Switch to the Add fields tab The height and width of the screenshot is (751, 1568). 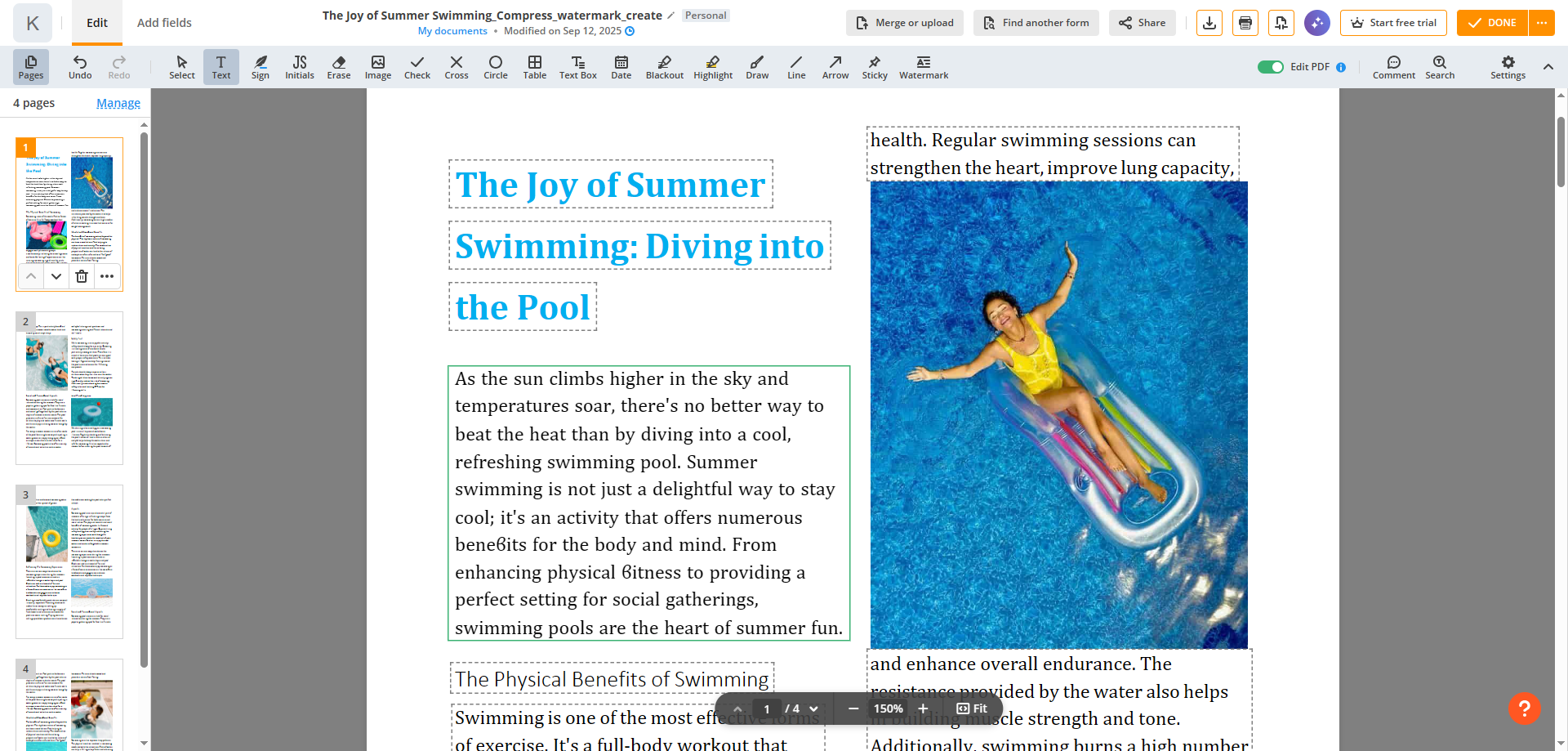[164, 23]
